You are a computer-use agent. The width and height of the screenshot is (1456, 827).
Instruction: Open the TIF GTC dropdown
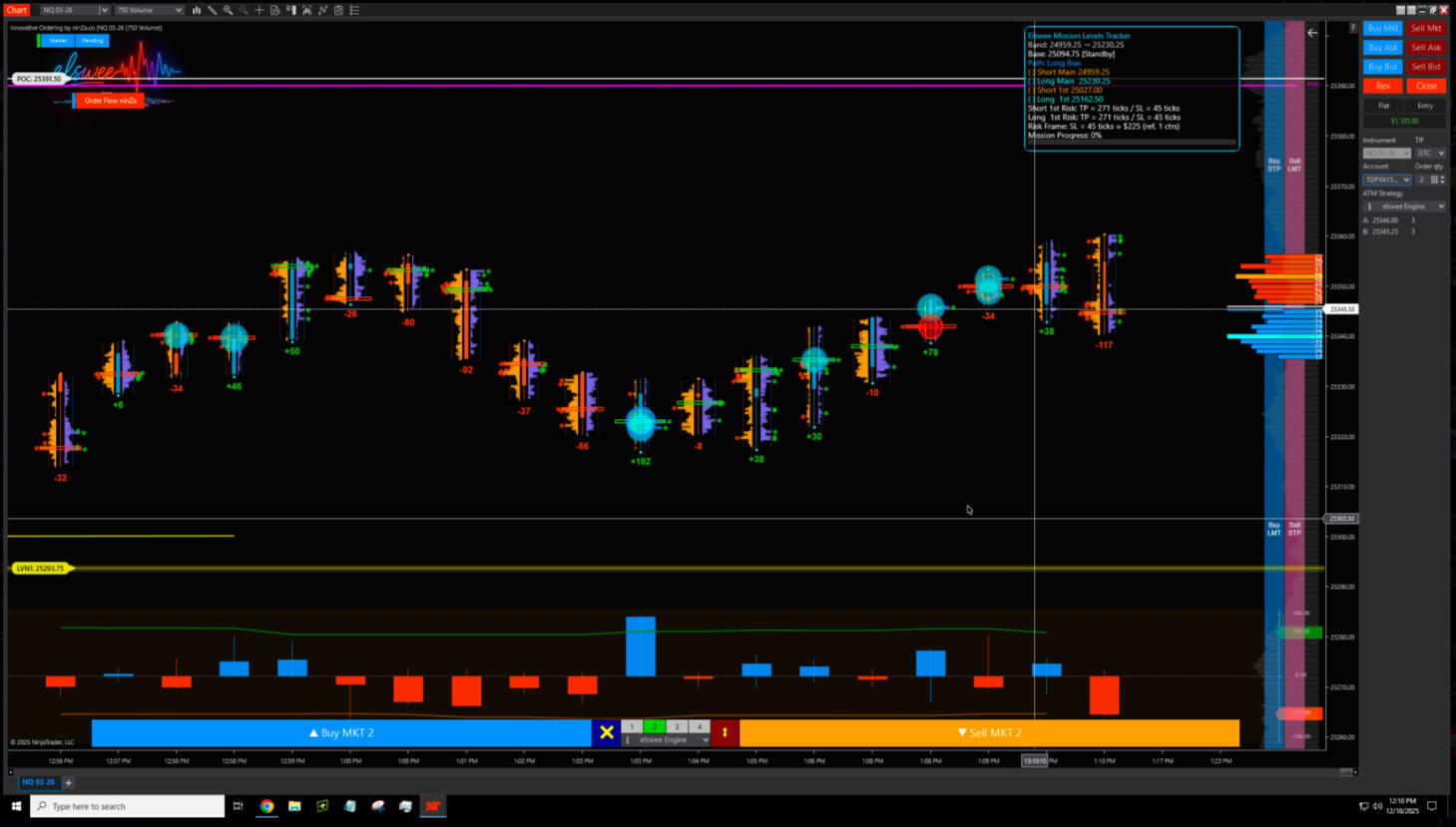tap(1432, 153)
